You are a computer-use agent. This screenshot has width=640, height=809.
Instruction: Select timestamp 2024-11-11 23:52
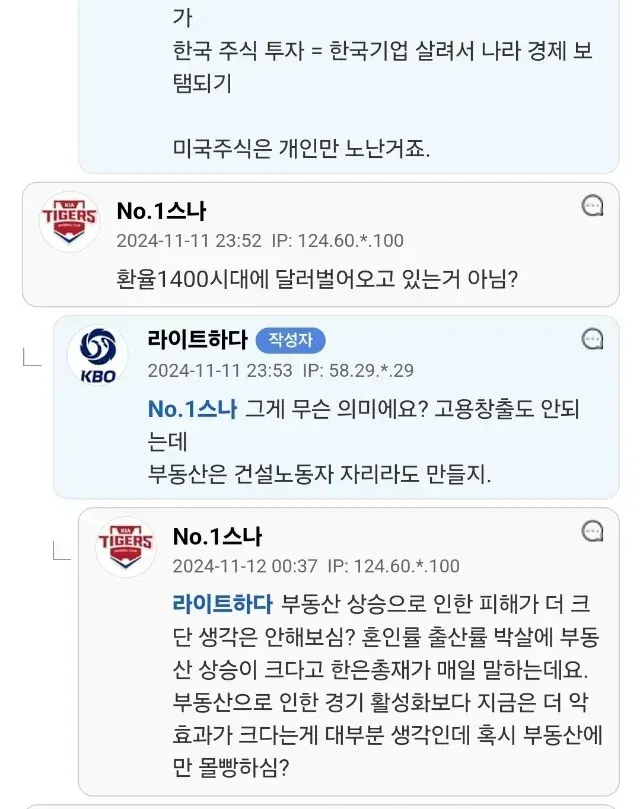189,241
